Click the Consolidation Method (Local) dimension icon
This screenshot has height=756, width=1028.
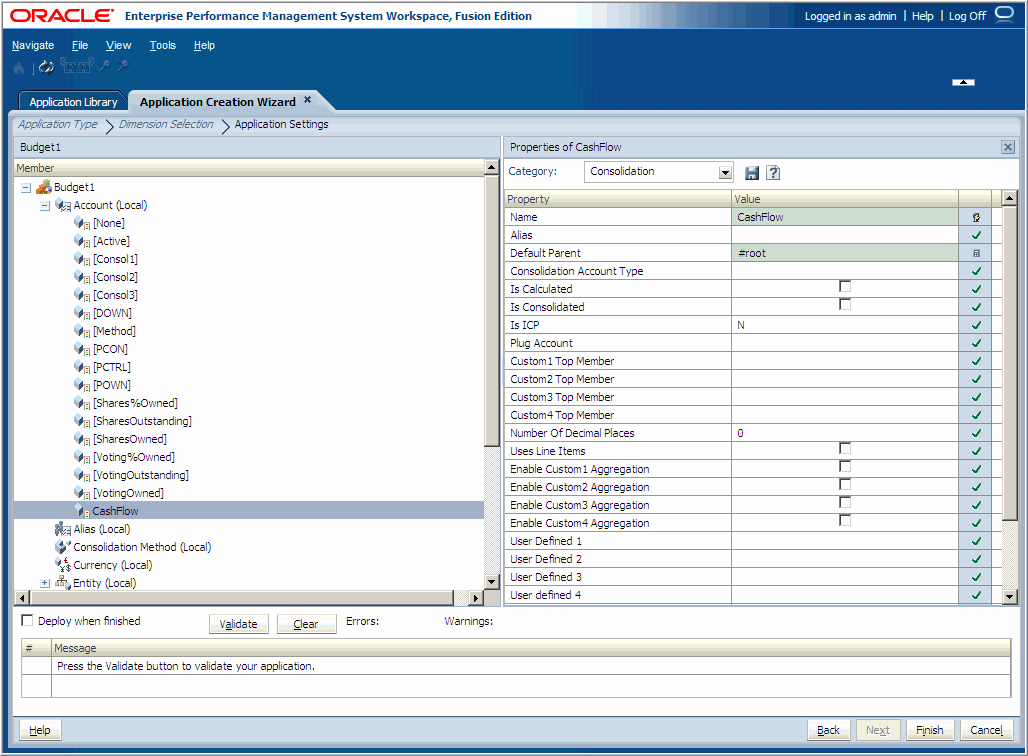(x=60, y=547)
